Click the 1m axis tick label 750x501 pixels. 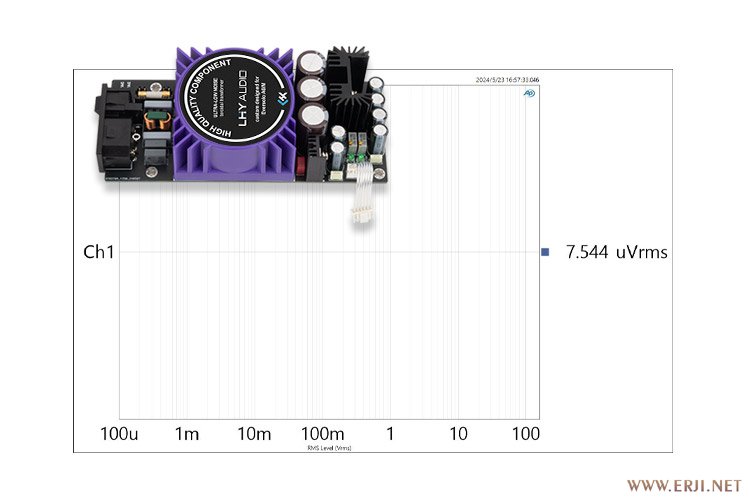(x=187, y=434)
